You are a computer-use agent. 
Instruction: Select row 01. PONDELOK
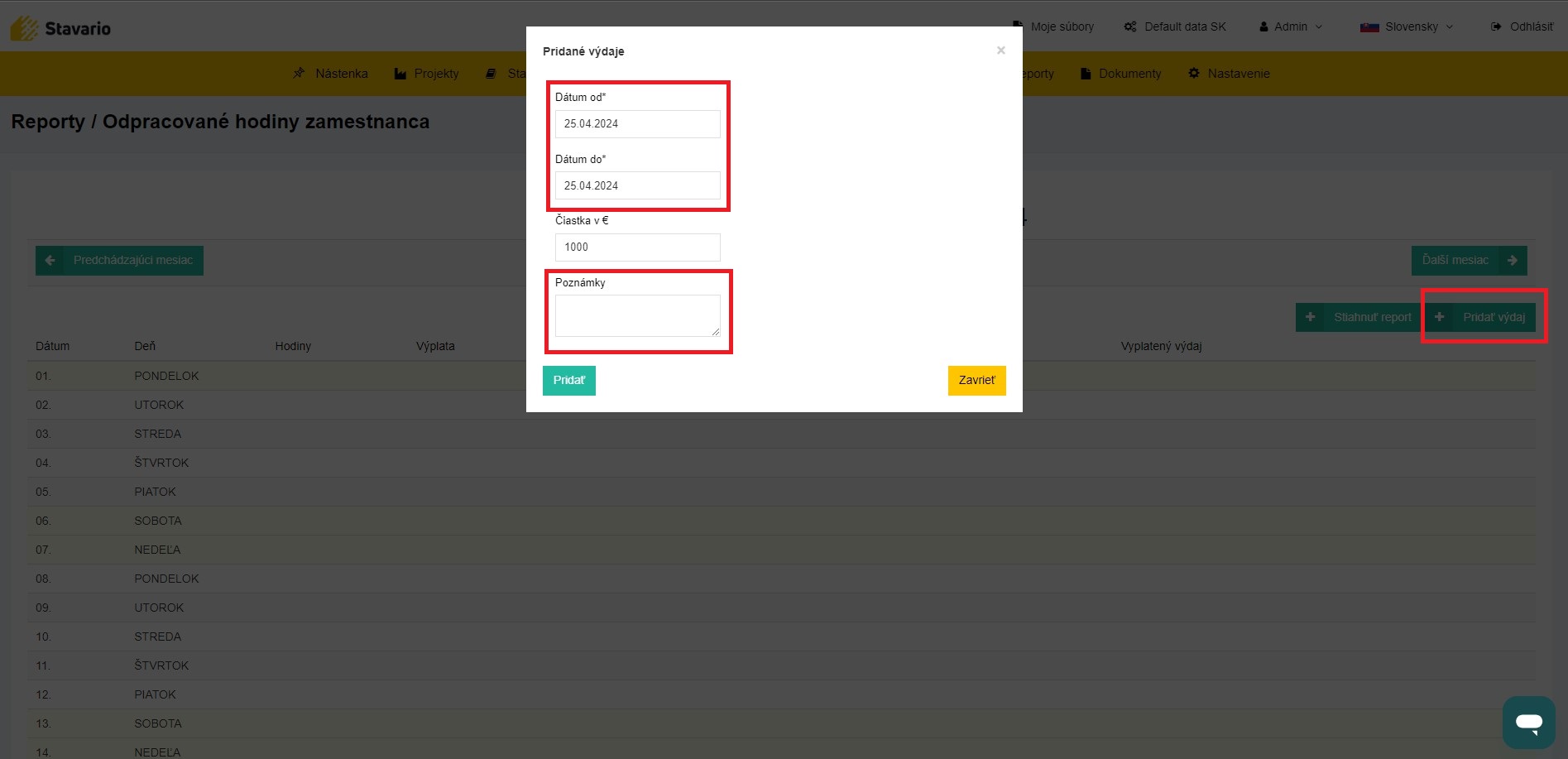pos(781,376)
